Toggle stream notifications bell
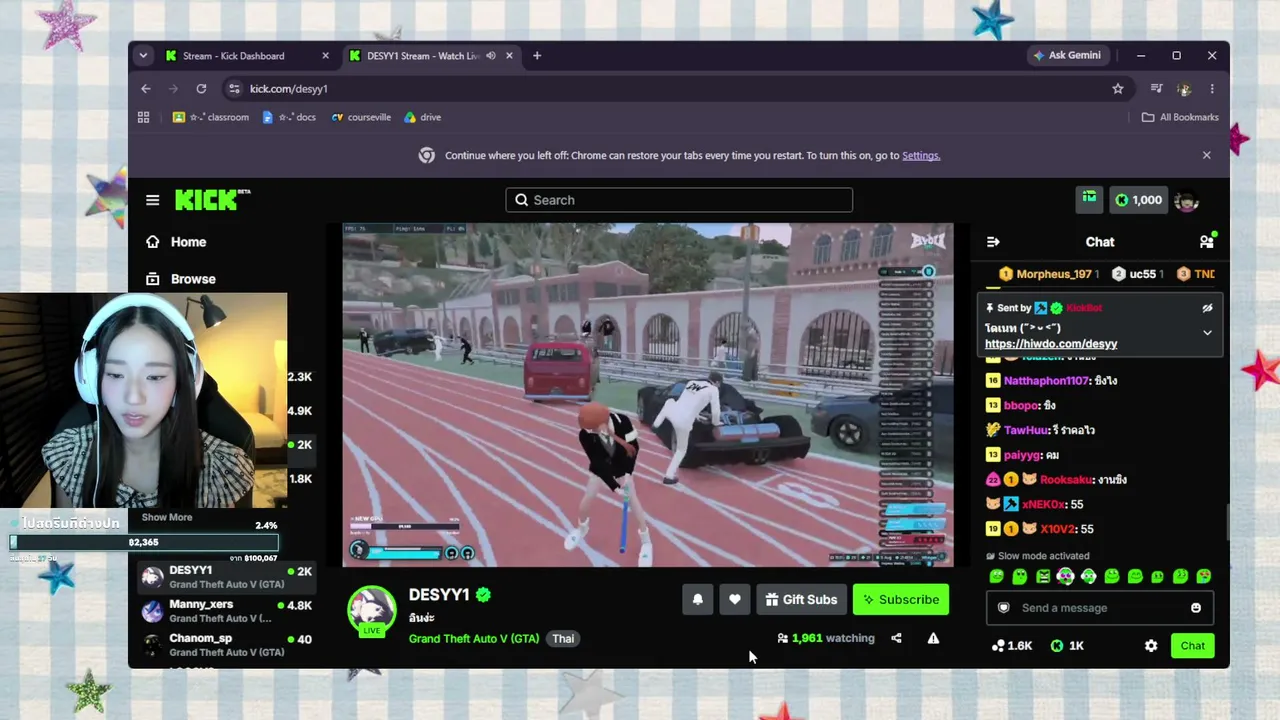This screenshot has width=1280, height=720. pyautogui.click(x=698, y=599)
